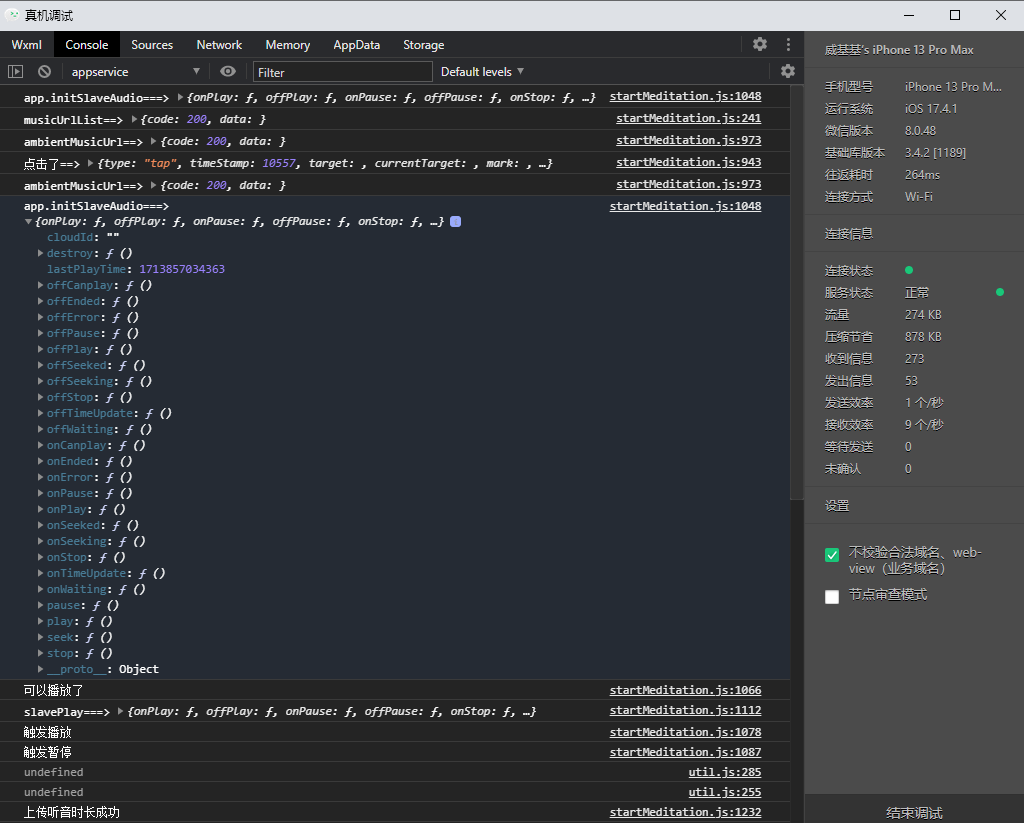Open console settings gear beside Default levels
The height and width of the screenshot is (823, 1024).
click(x=788, y=71)
